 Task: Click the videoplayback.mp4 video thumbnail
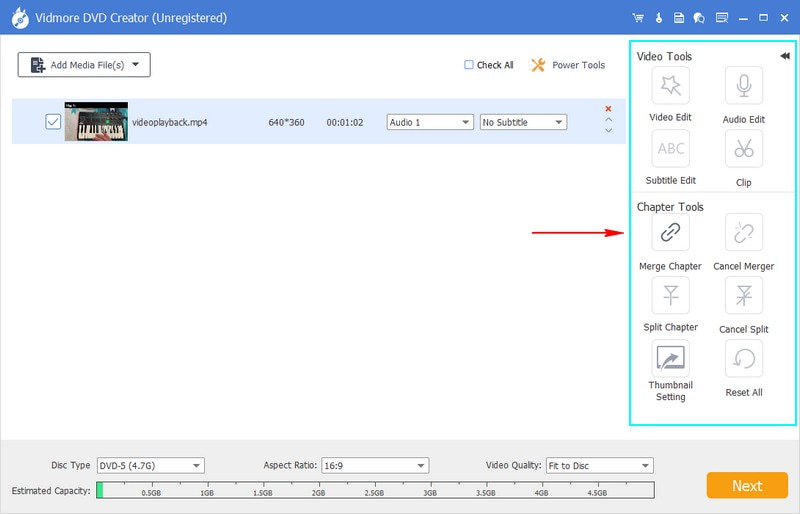coord(96,121)
